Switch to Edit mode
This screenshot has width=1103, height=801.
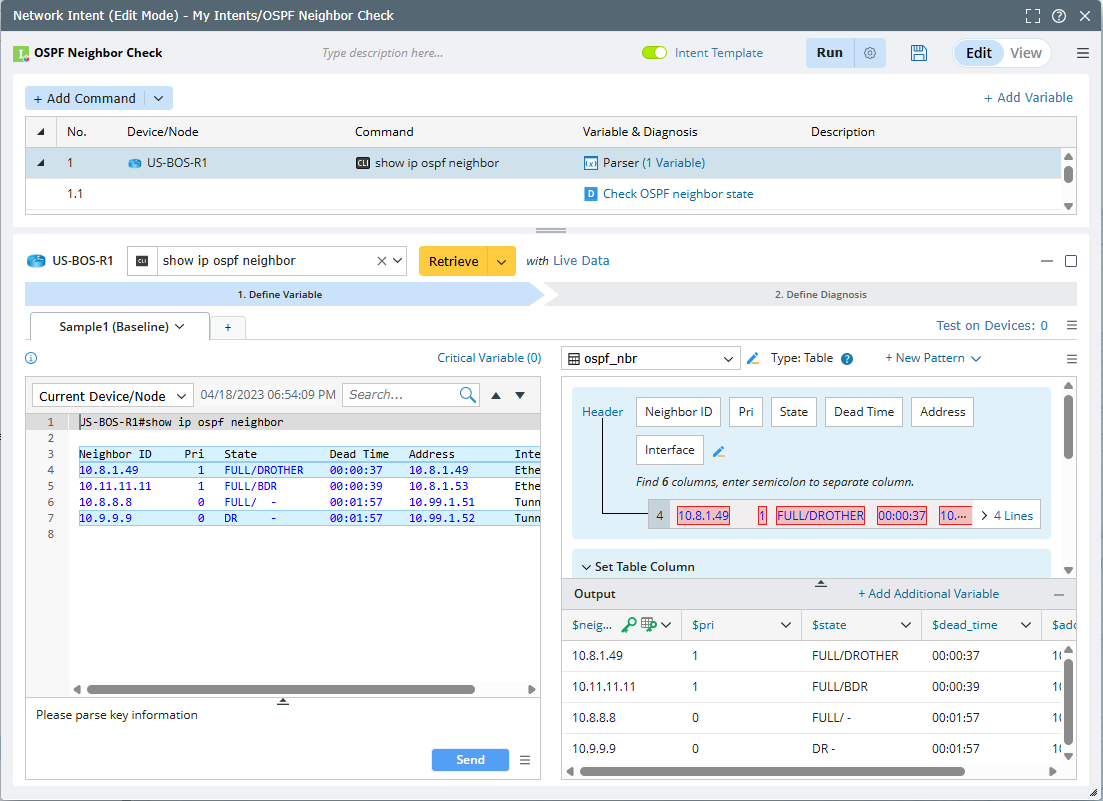click(x=978, y=53)
